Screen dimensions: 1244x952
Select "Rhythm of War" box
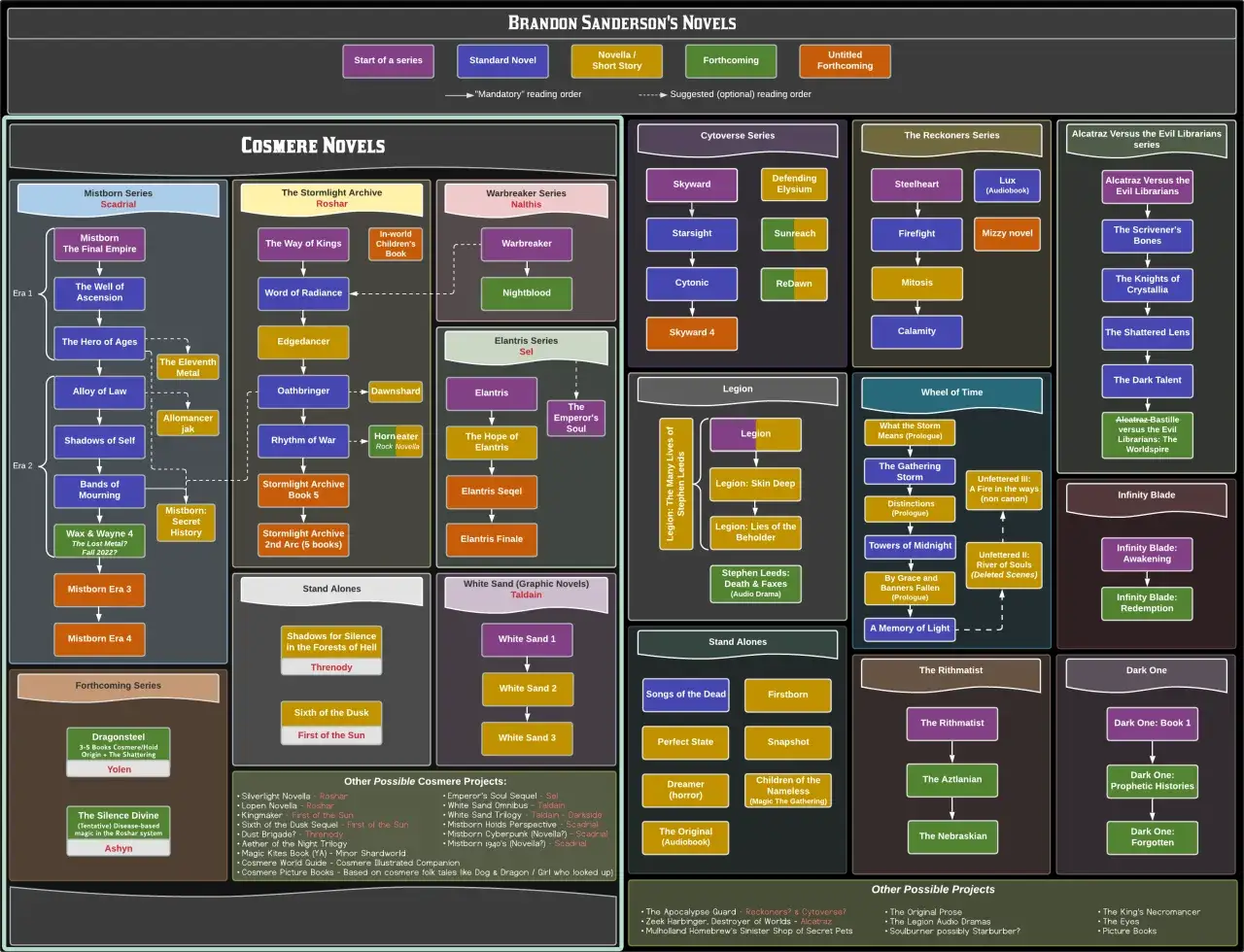(x=303, y=441)
